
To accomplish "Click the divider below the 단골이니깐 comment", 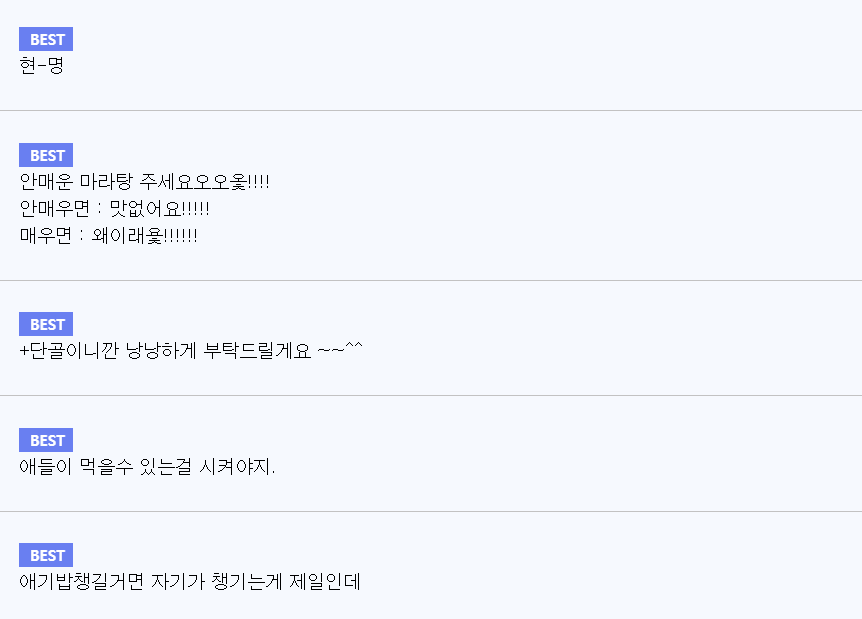I will point(431,396).
